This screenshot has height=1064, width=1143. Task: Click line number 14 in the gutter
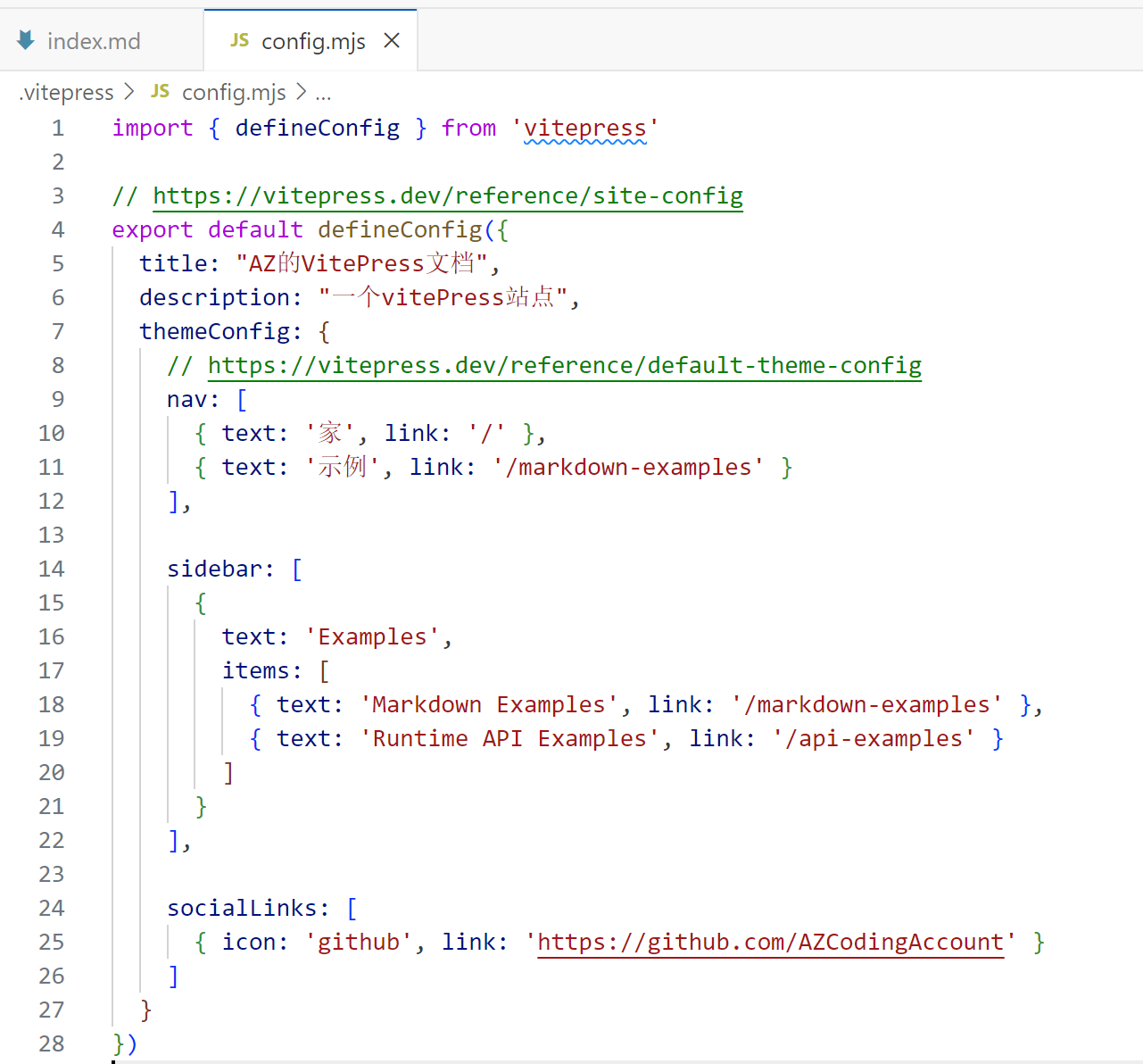tap(52, 569)
